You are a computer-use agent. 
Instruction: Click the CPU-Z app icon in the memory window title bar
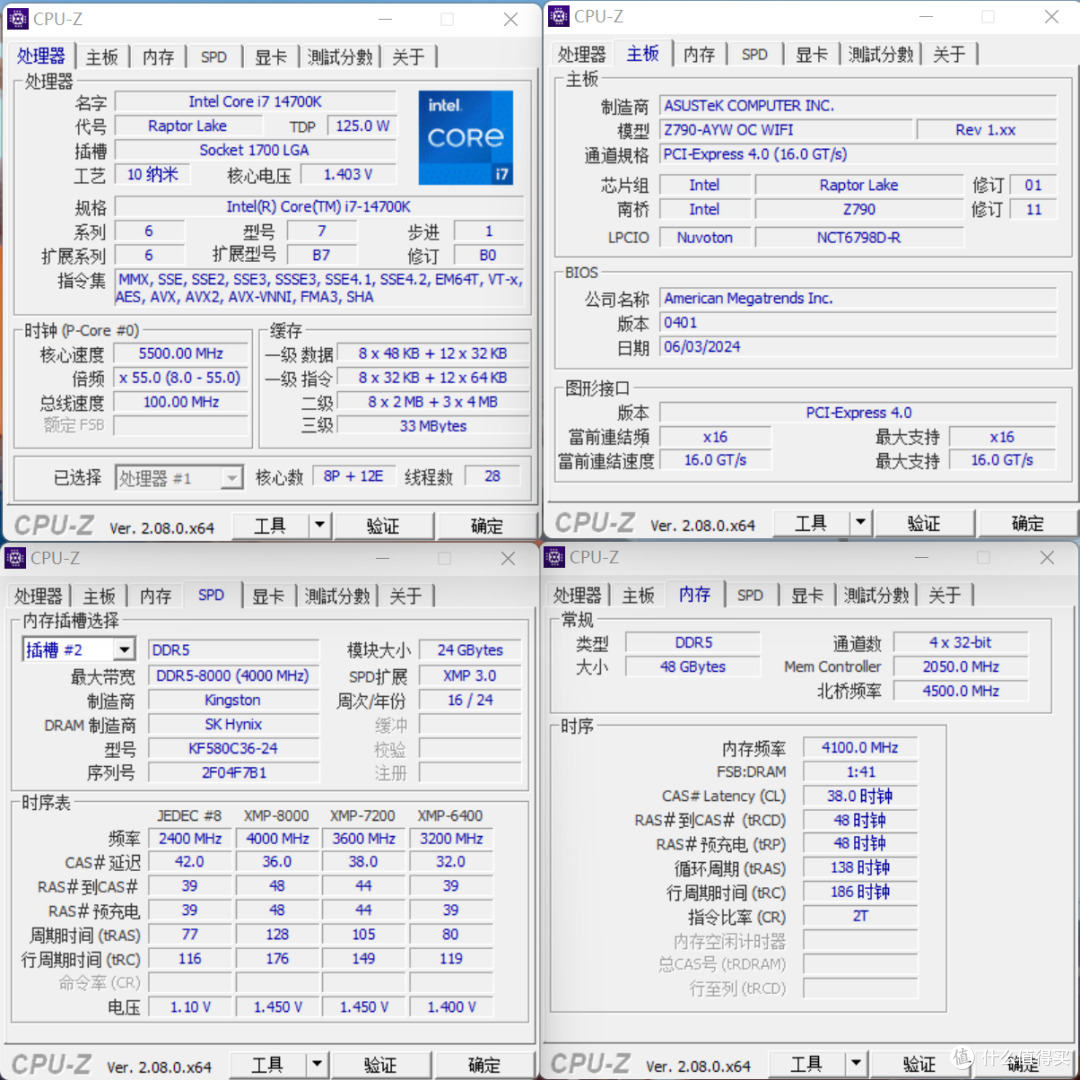(554, 557)
